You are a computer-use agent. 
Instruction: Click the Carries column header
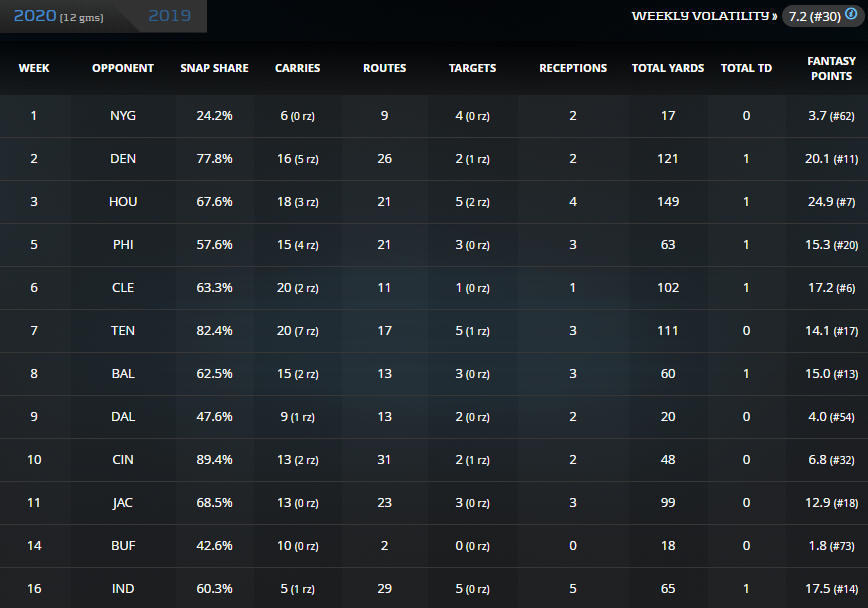point(297,68)
